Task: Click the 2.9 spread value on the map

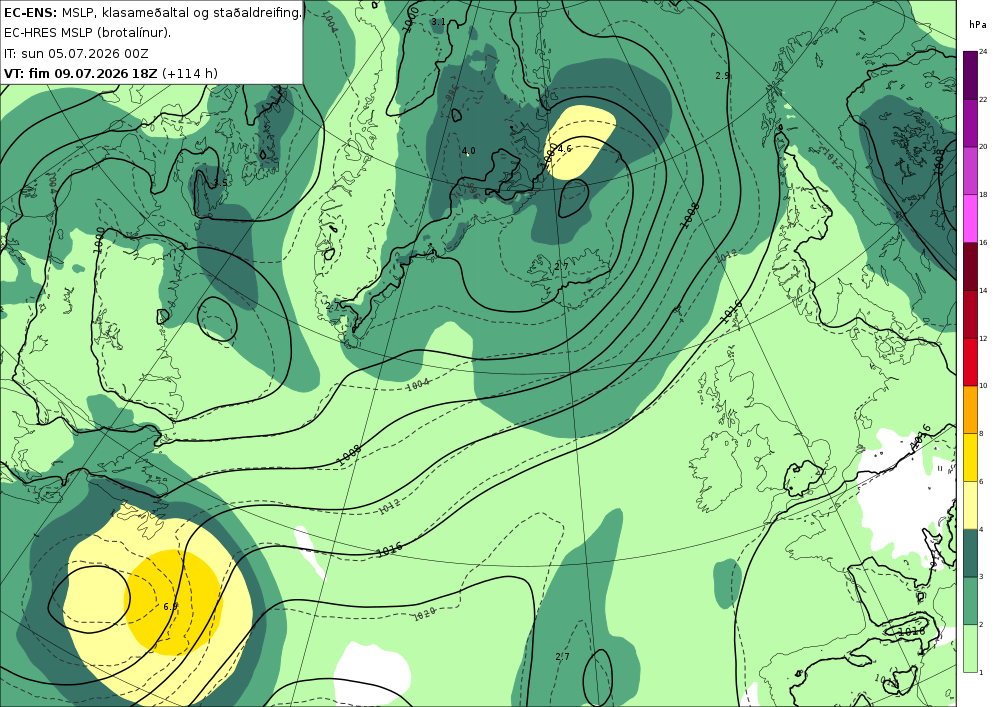Action: pos(723,75)
